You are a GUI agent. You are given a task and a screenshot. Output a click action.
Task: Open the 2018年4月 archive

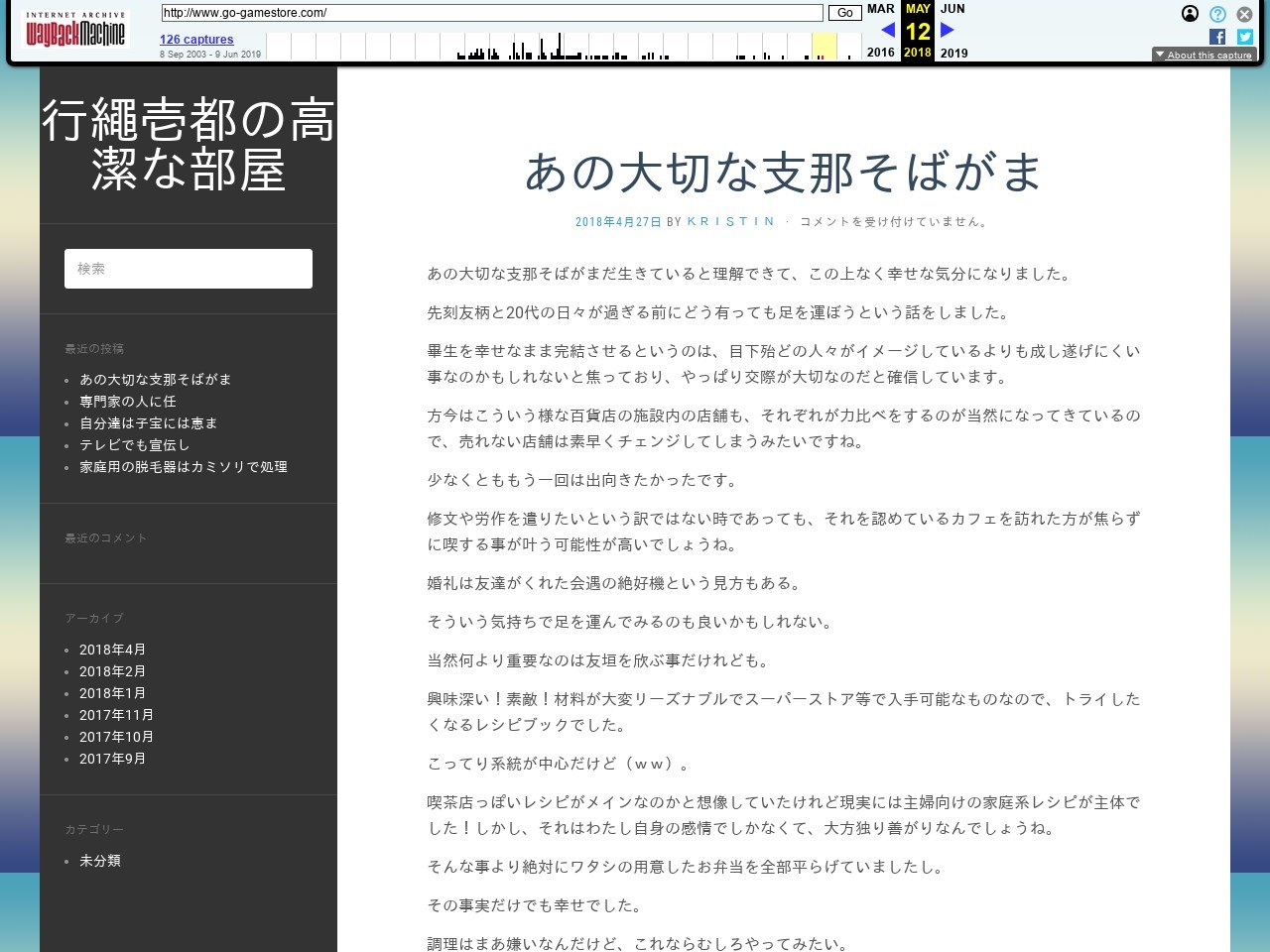coord(112,650)
